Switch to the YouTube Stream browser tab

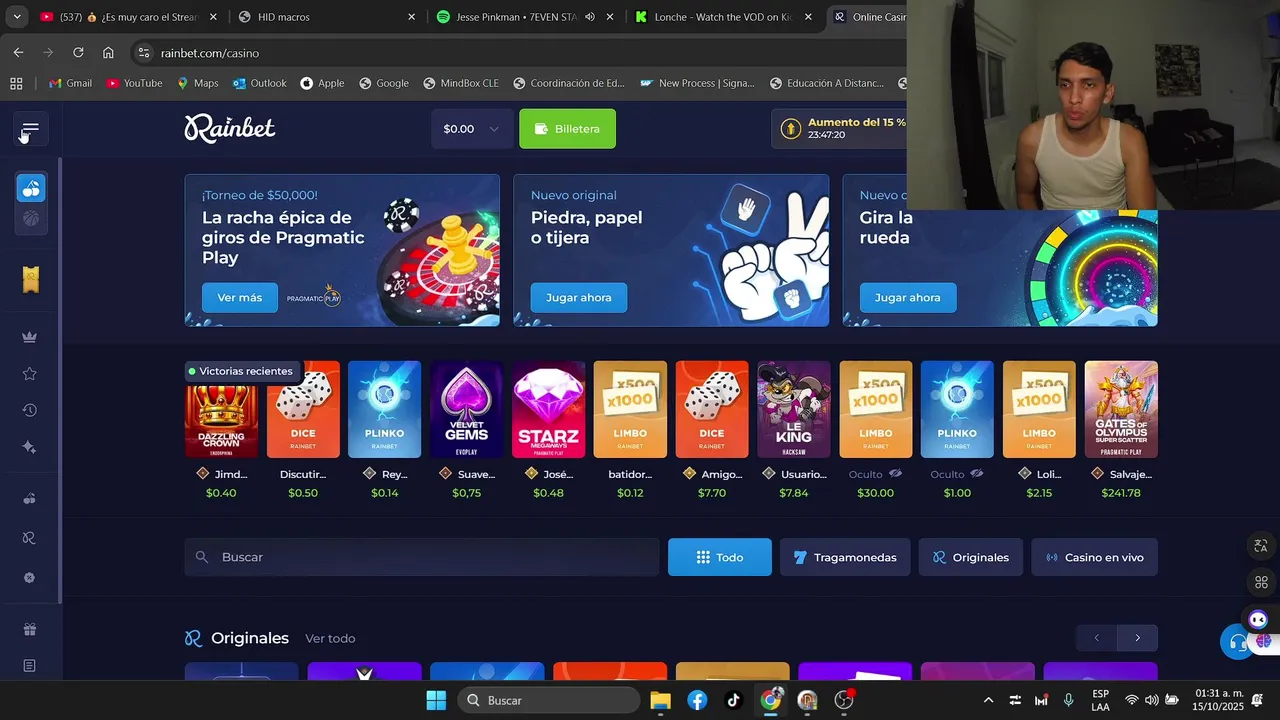pos(129,17)
